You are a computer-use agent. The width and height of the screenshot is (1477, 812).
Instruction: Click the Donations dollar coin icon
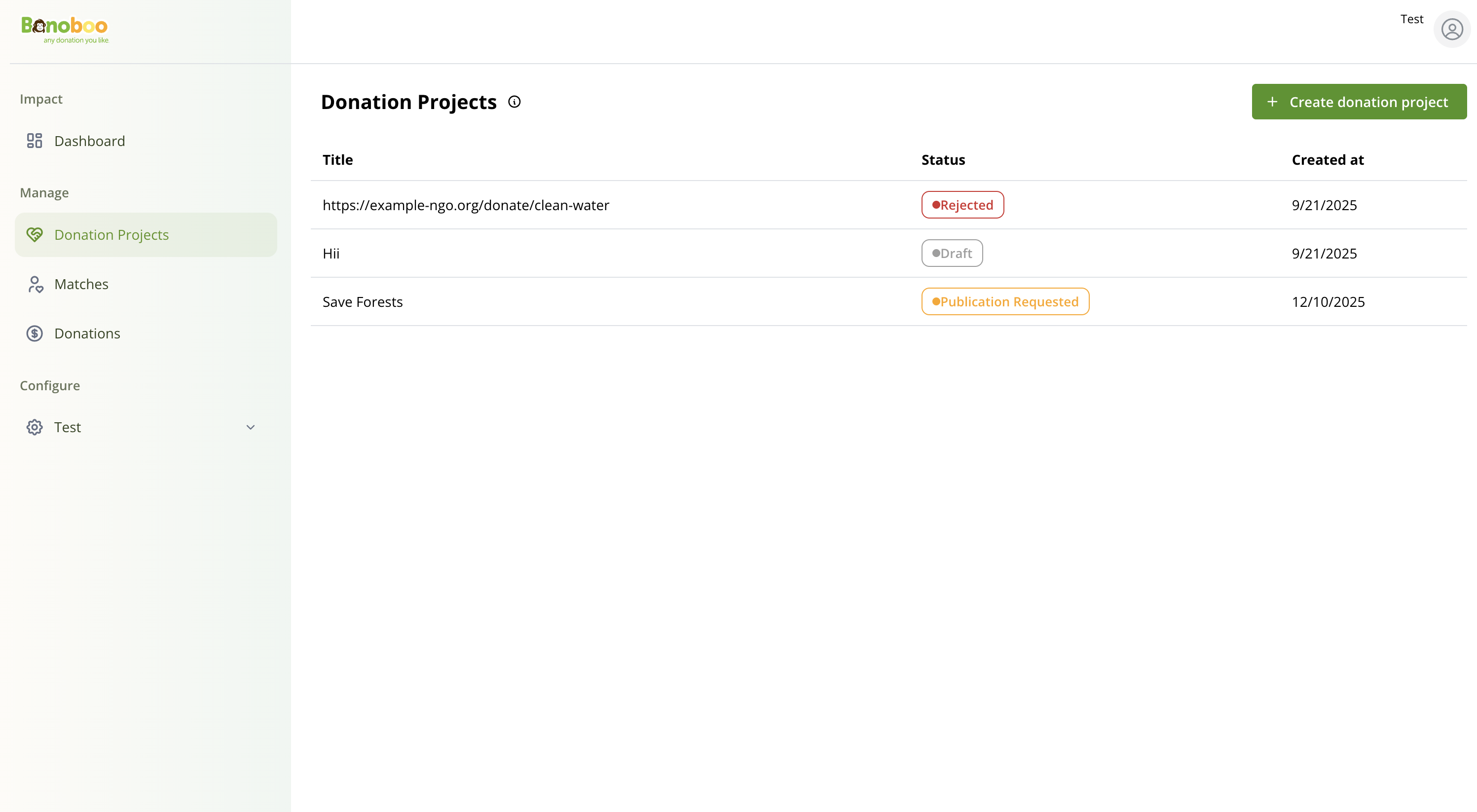tap(35, 334)
